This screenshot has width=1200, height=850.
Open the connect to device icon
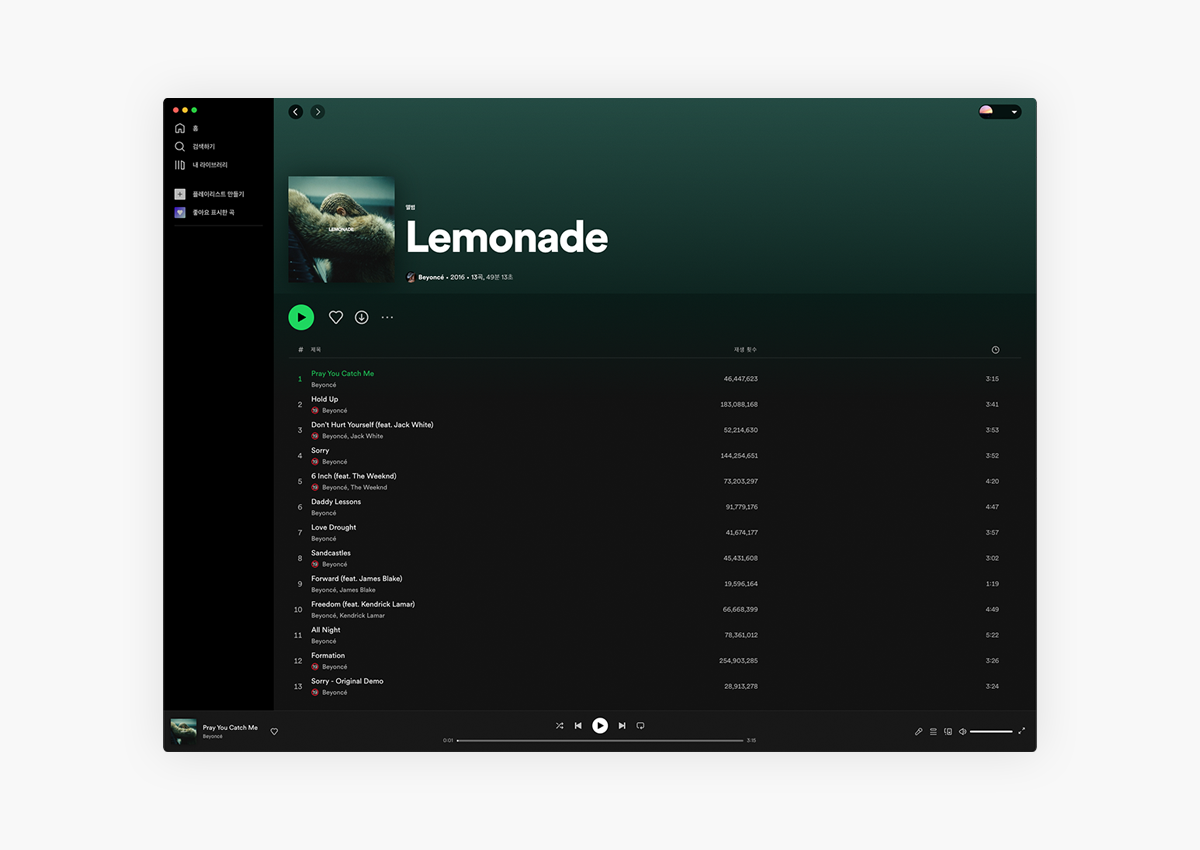click(x=948, y=731)
